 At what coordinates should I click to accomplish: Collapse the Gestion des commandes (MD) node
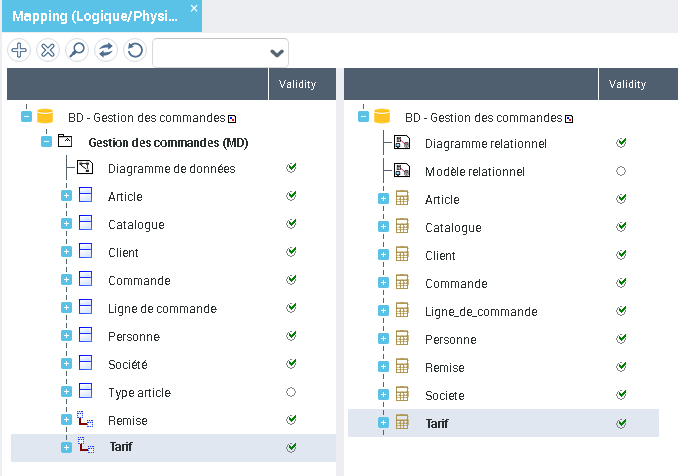point(46,142)
